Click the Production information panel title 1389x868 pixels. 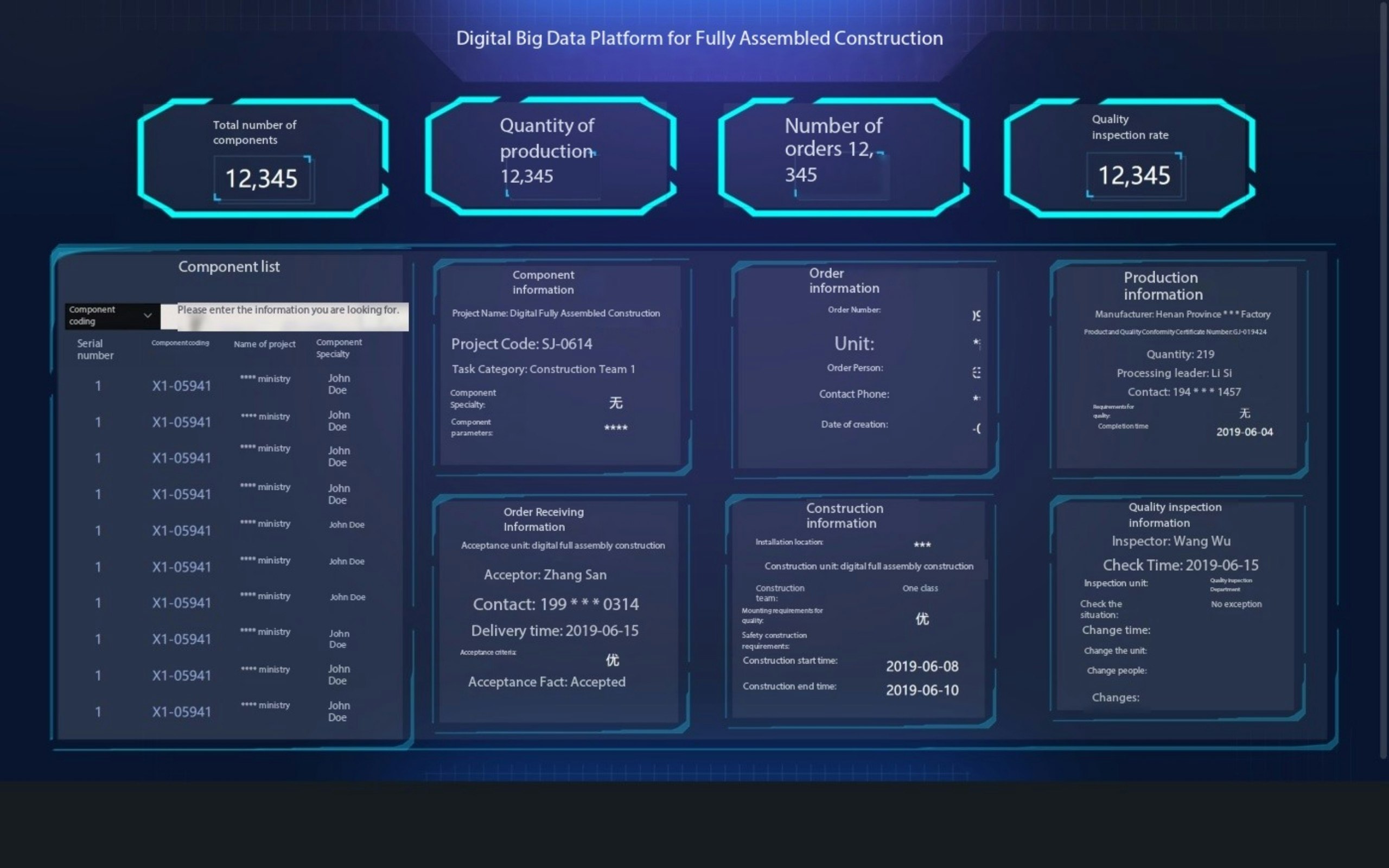tap(1162, 286)
